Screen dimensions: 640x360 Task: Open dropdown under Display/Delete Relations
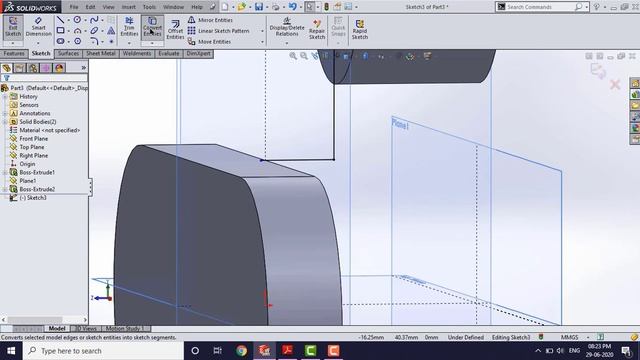[x=287, y=43]
